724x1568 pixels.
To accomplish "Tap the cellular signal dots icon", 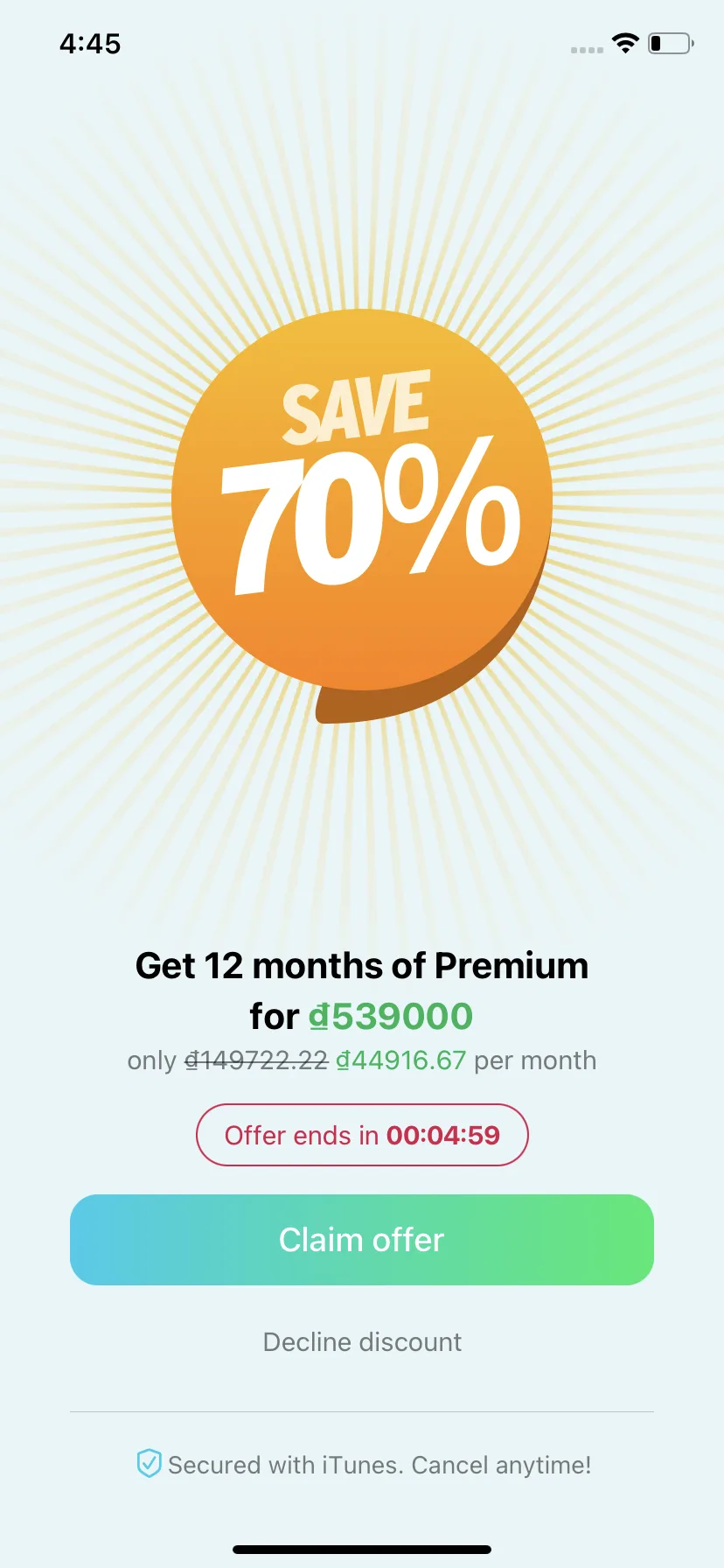I will [x=587, y=50].
